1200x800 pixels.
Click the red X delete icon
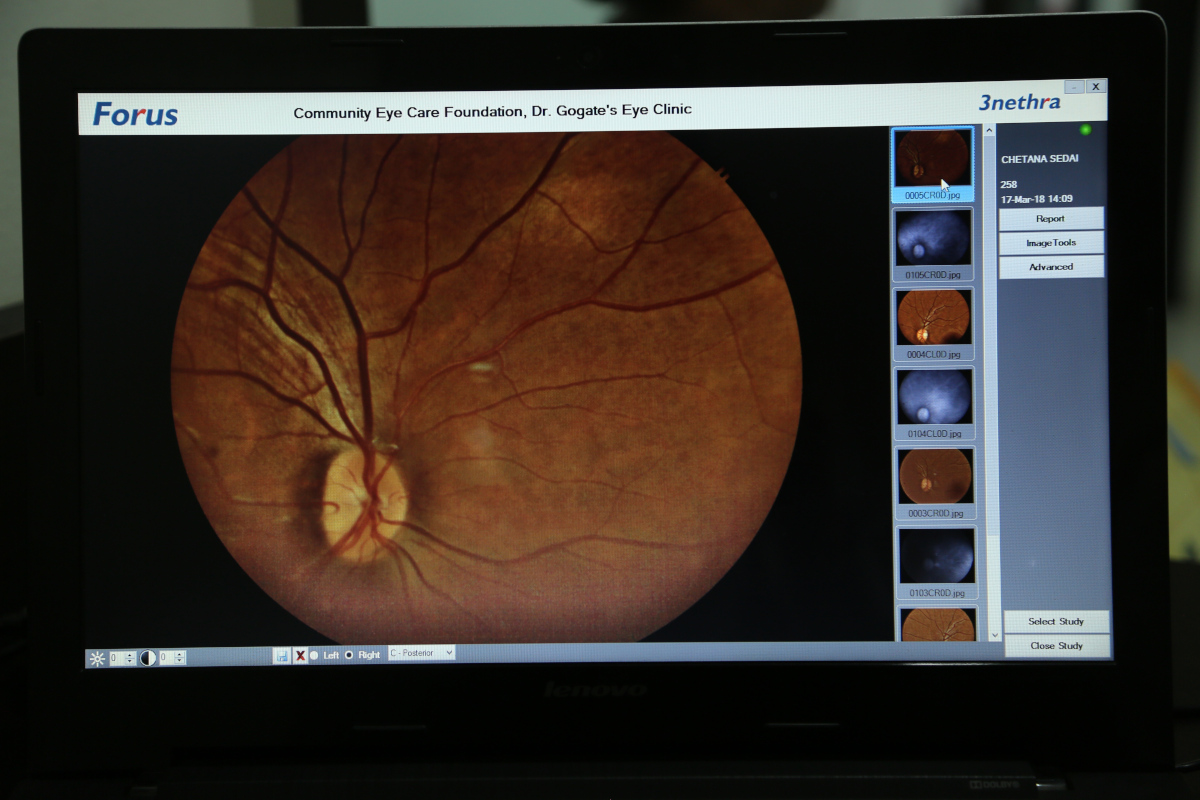point(300,655)
